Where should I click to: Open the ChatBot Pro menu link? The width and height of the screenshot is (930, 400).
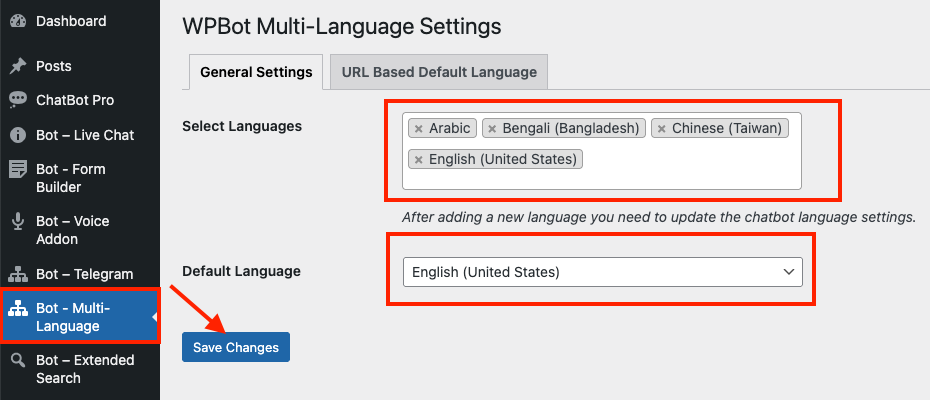click(75, 100)
